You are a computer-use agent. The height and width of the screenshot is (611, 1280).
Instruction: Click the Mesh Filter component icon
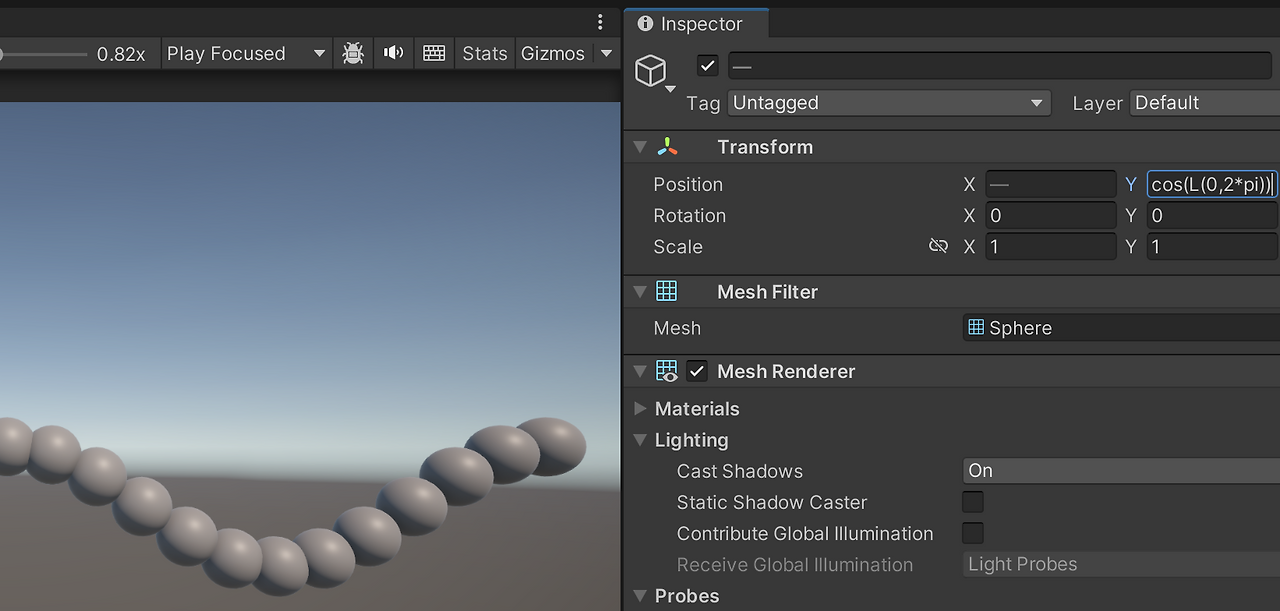(669, 291)
